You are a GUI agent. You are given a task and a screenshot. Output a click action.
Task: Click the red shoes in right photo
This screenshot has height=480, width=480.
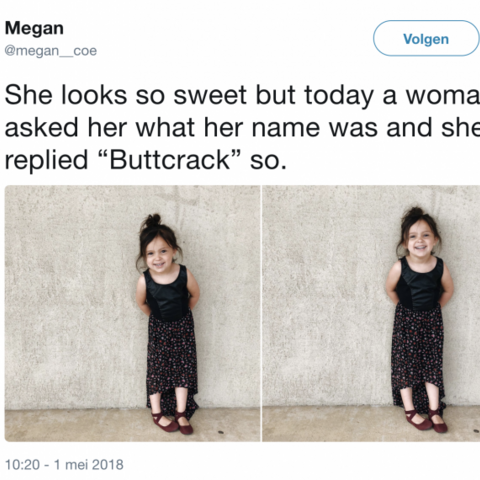pos(426,421)
